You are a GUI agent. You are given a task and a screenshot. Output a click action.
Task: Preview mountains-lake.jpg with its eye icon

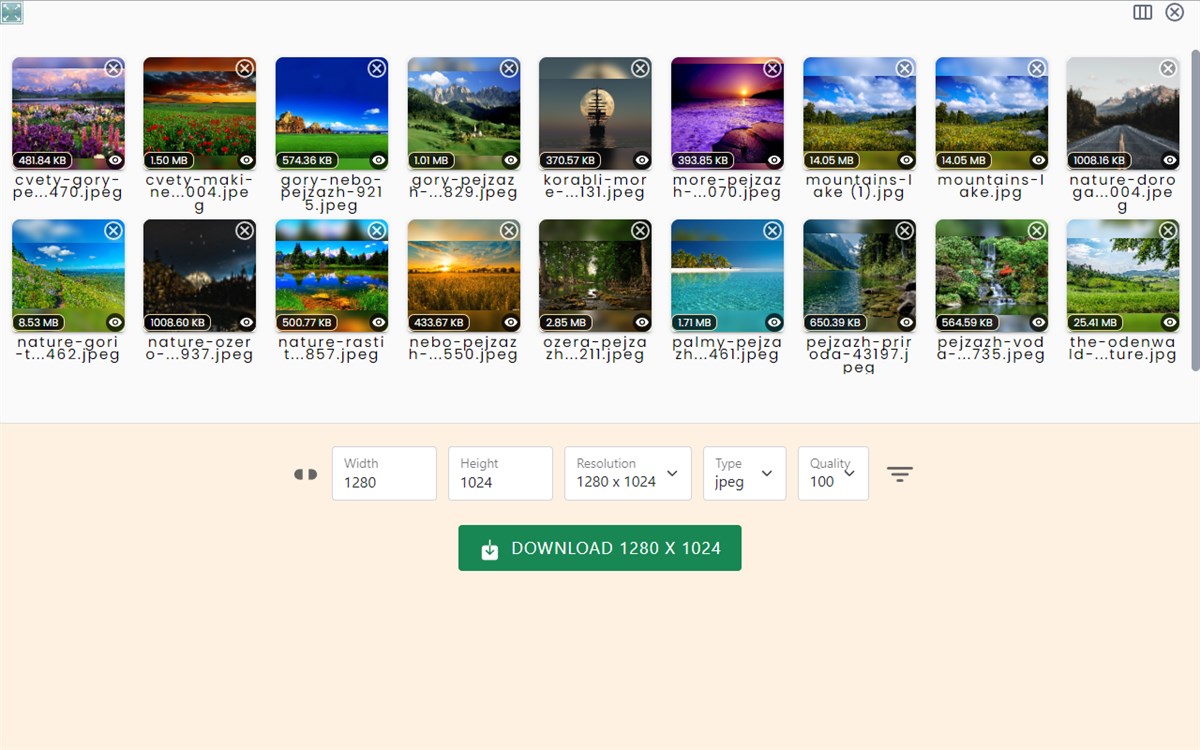[1036, 159]
